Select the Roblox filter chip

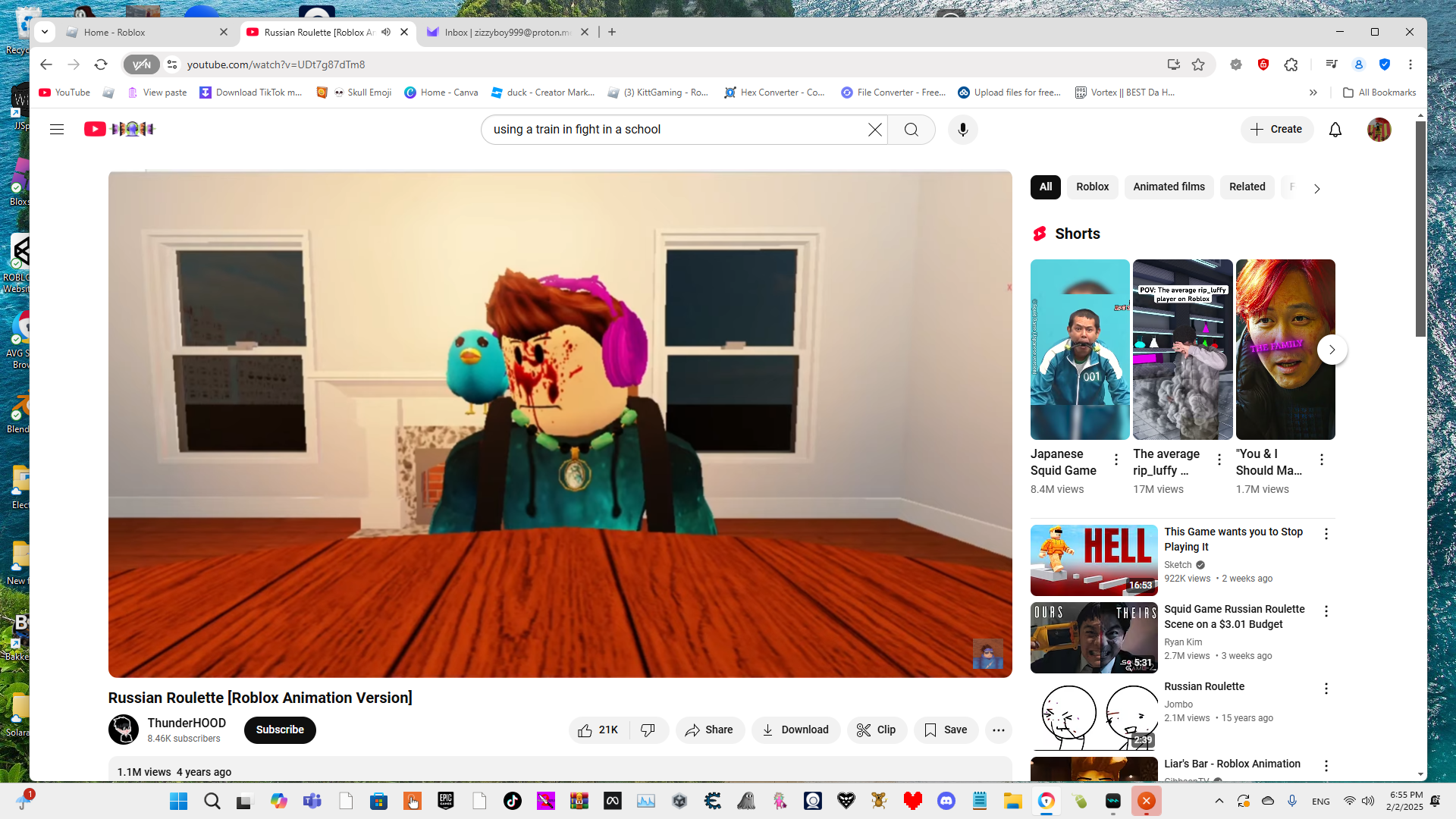[1092, 187]
